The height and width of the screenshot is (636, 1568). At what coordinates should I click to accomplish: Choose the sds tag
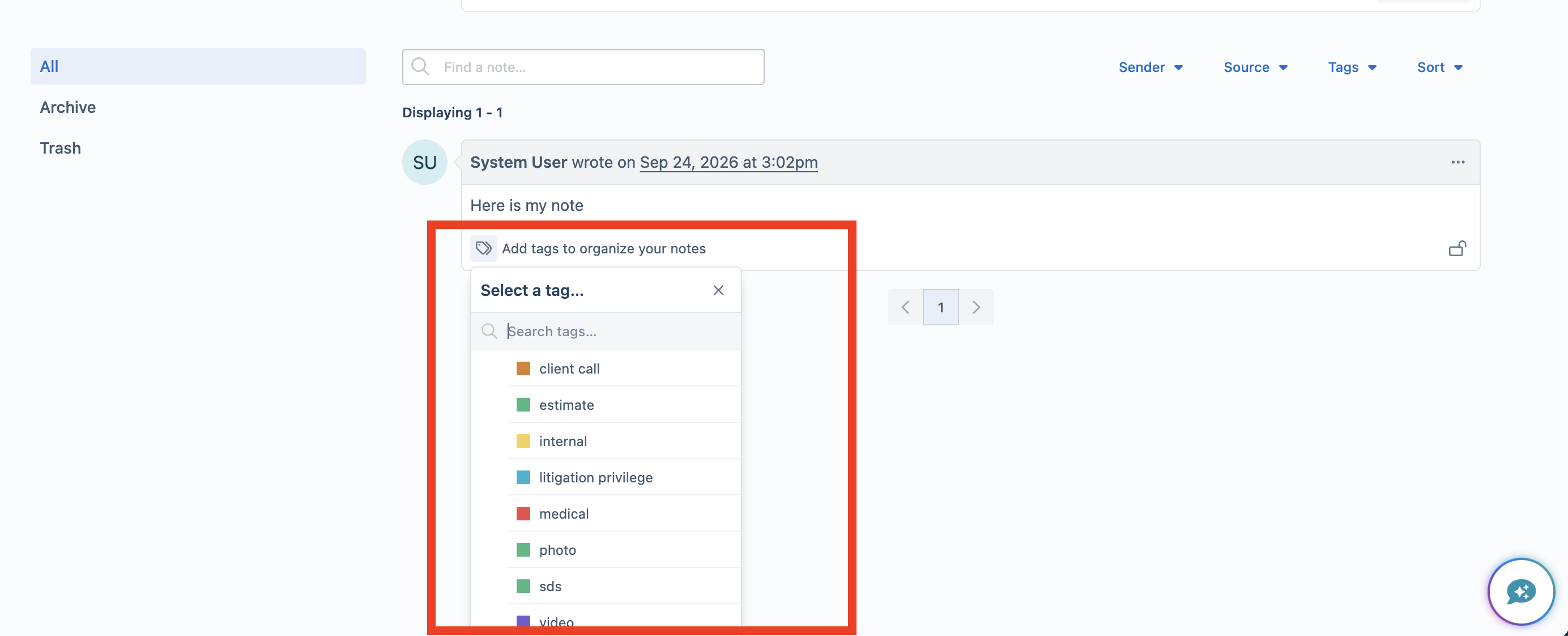tap(624, 586)
